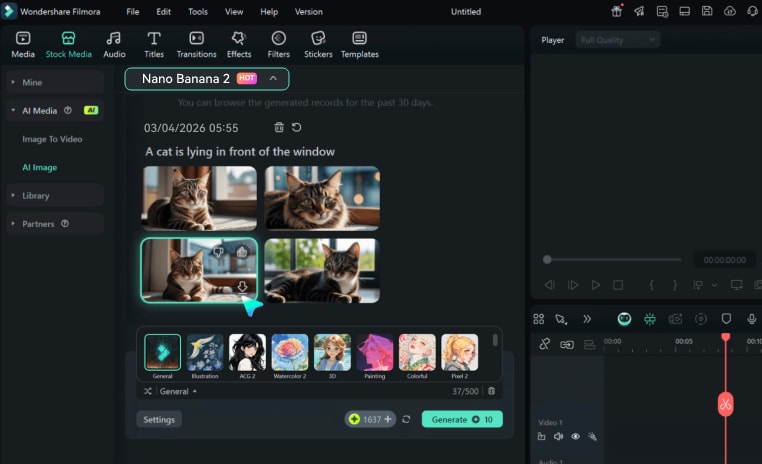This screenshot has width=762, height=464.
Task: Click the player progress slider
Action: click(612, 259)
